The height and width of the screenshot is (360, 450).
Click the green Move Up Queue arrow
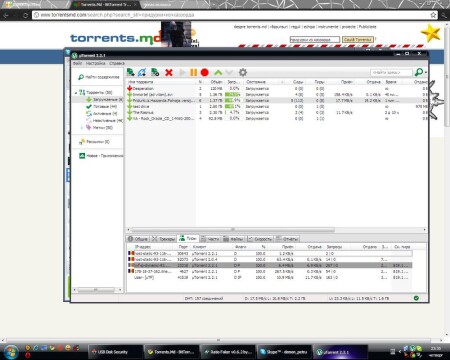coord(218,72)
